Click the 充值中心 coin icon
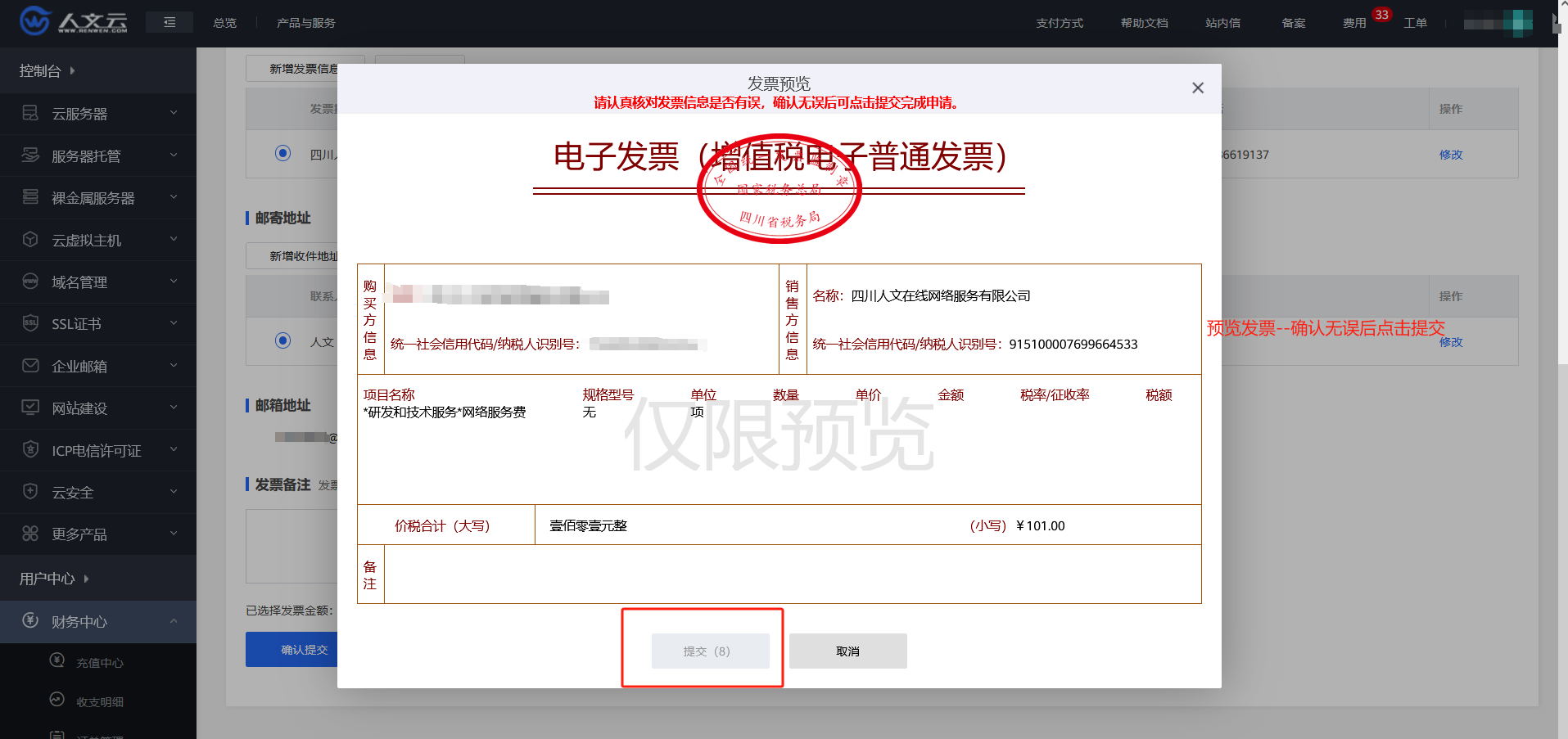Image resolution: width=1568 pixels, height=739 pixels. pos(57,660)
